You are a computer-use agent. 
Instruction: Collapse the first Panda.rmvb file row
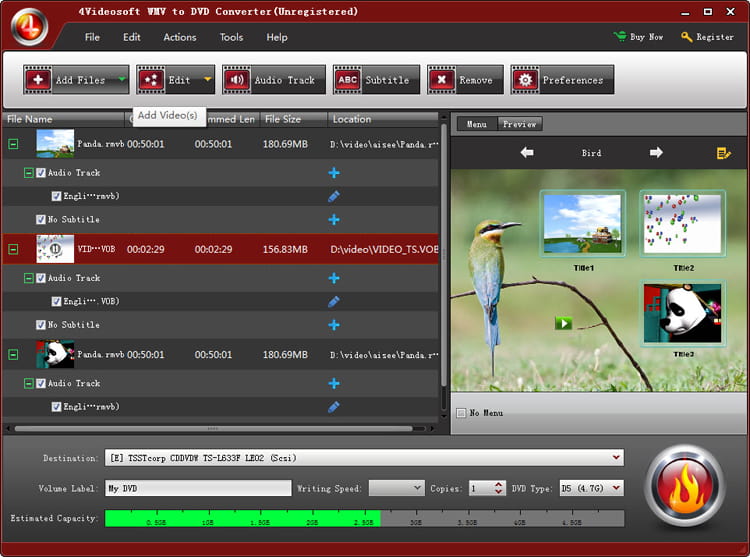point(13,144)
